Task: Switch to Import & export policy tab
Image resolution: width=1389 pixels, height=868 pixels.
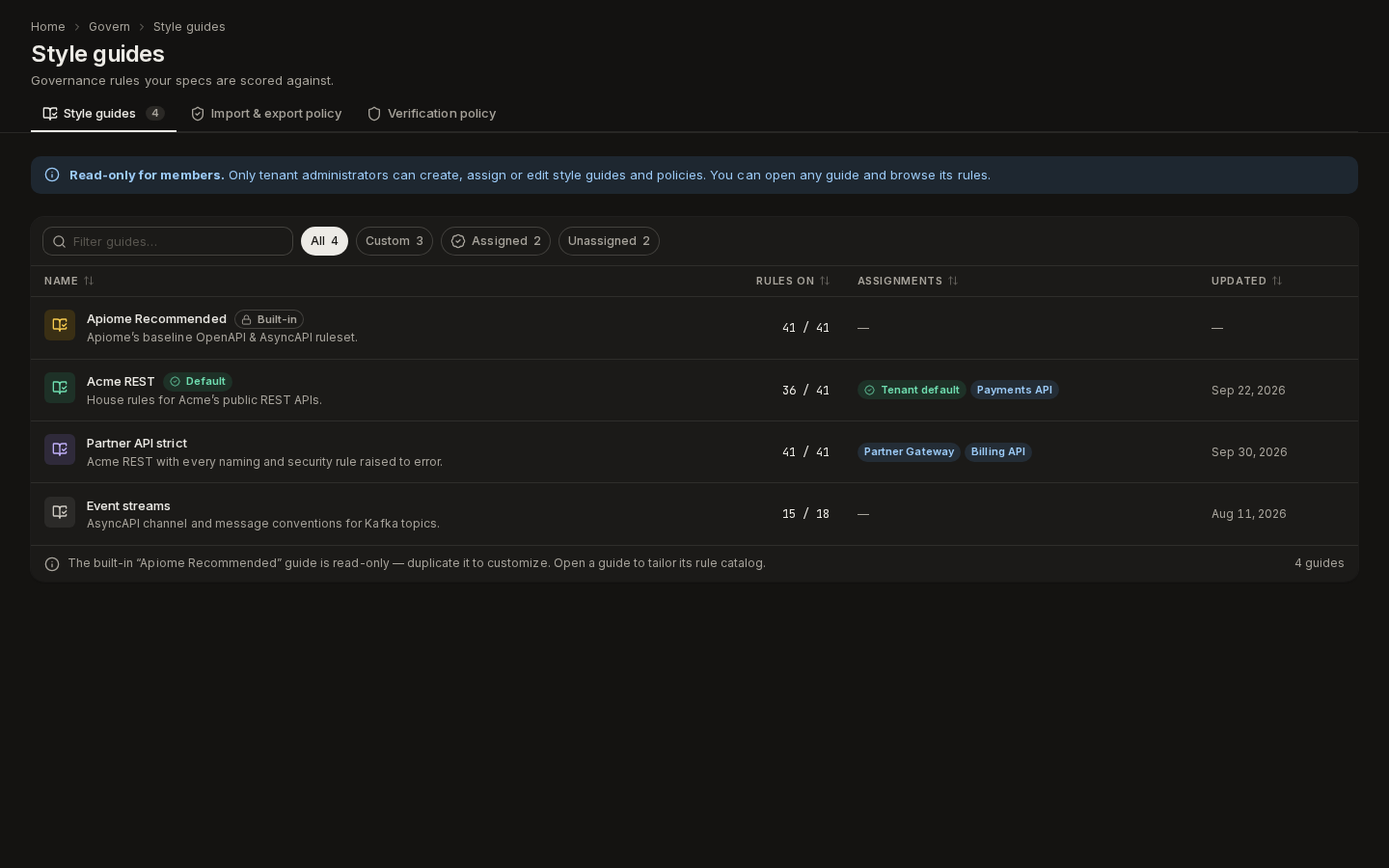Action: click(266, 114)
